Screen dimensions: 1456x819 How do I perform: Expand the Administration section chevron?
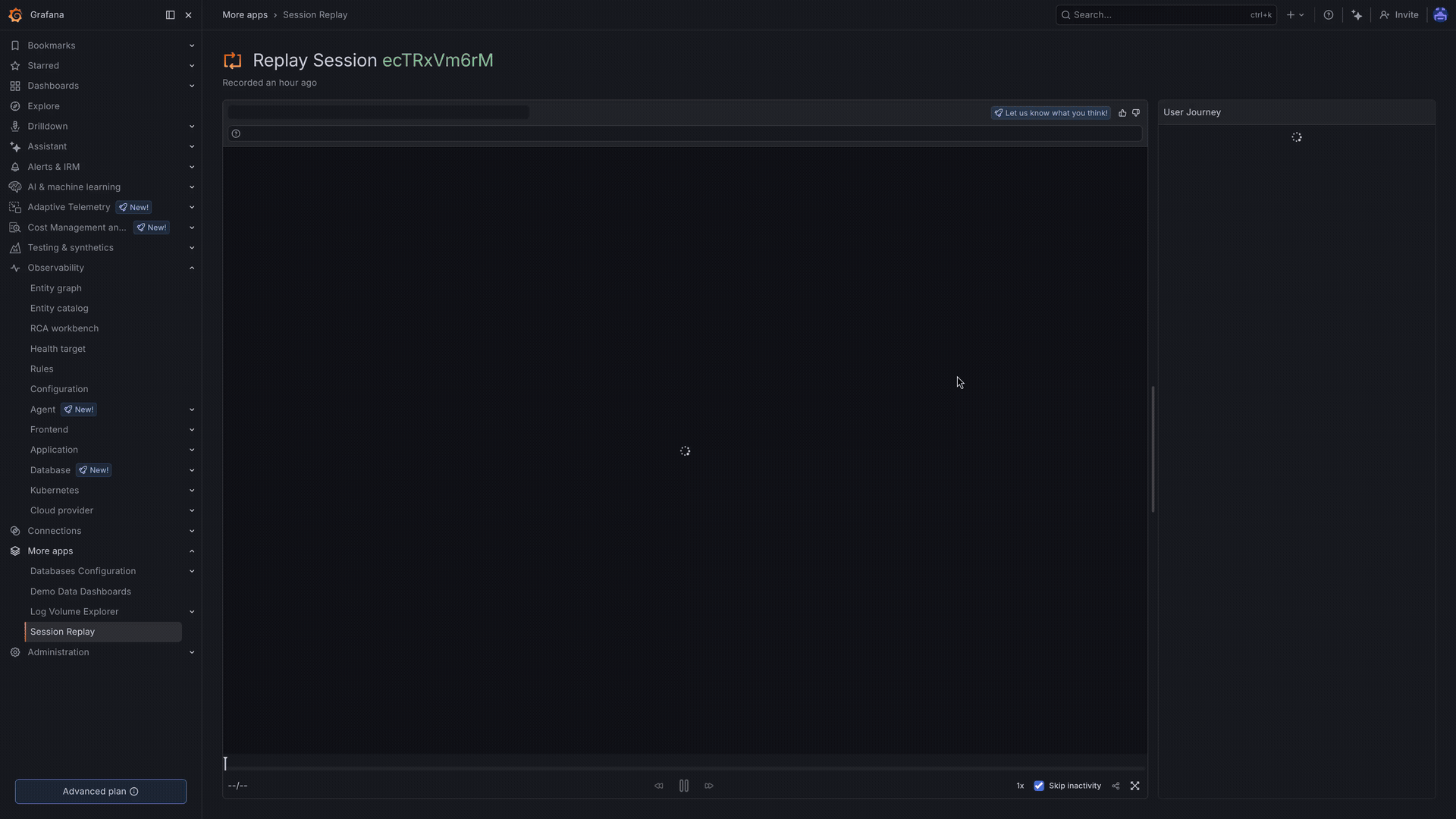pos(192,652)
